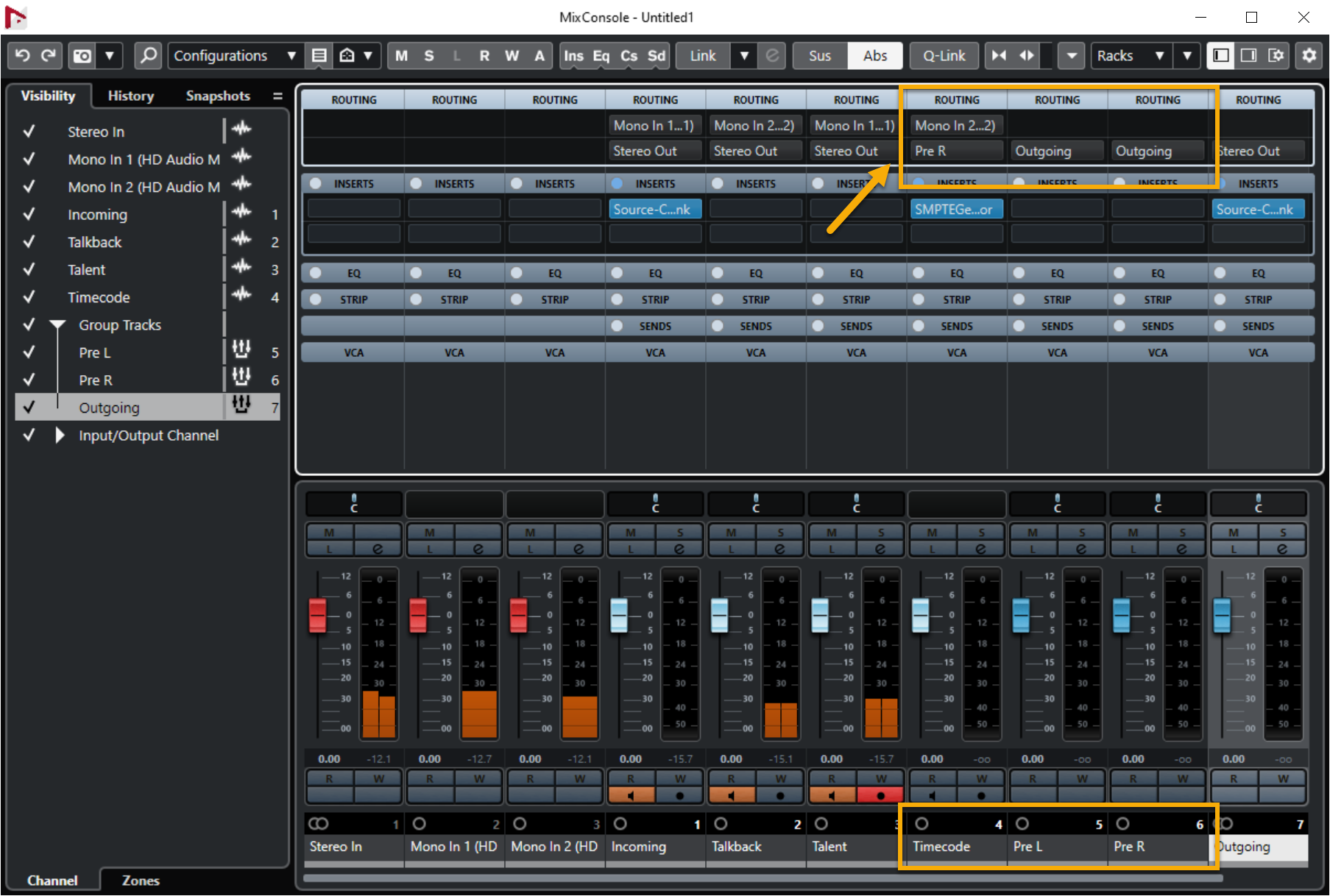1330x896 pixels.
Task: Open the gear settings icon in toolbar
Action: click(x=1309, y=56)
